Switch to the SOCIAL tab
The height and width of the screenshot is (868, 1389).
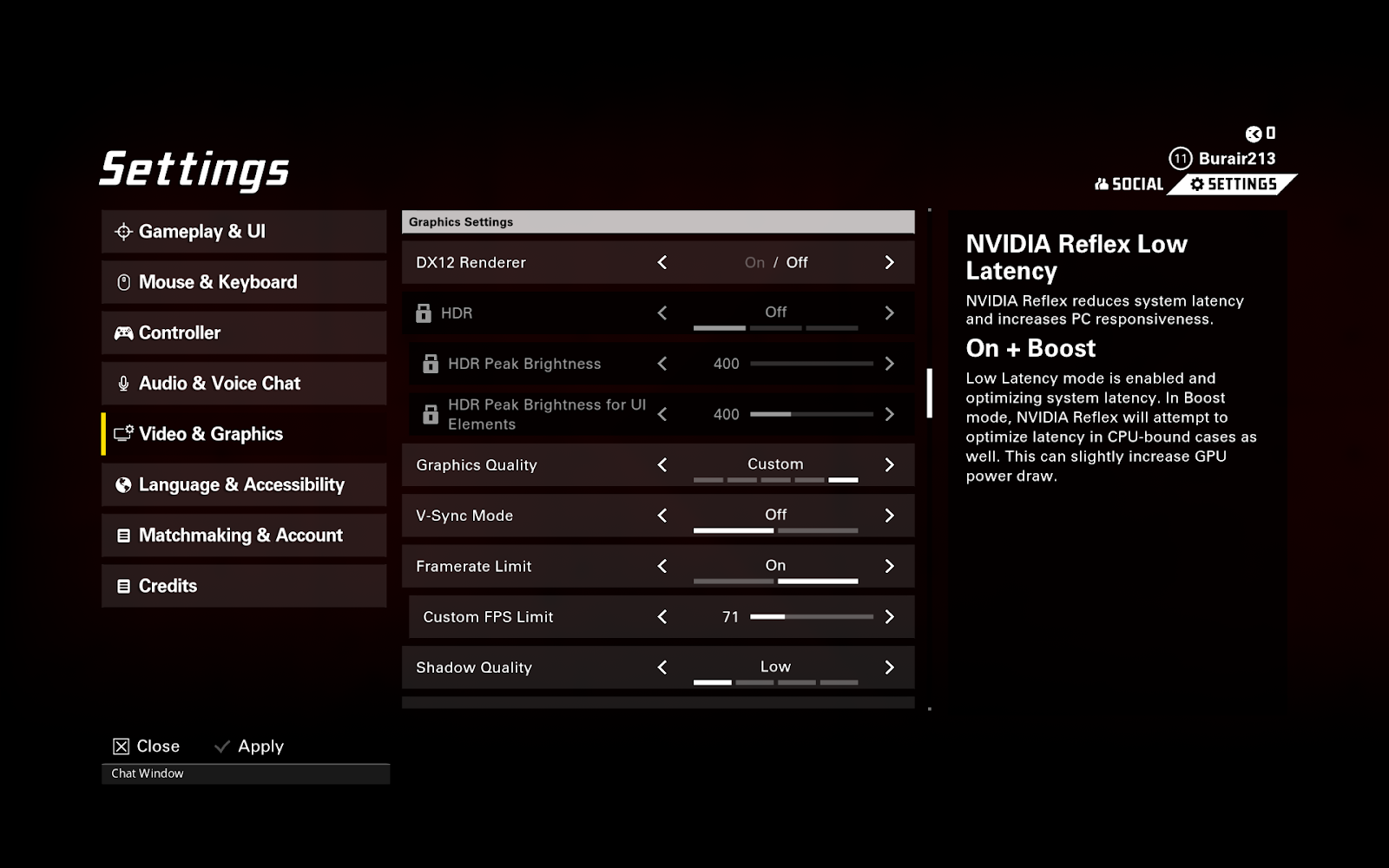(1129, 184)
